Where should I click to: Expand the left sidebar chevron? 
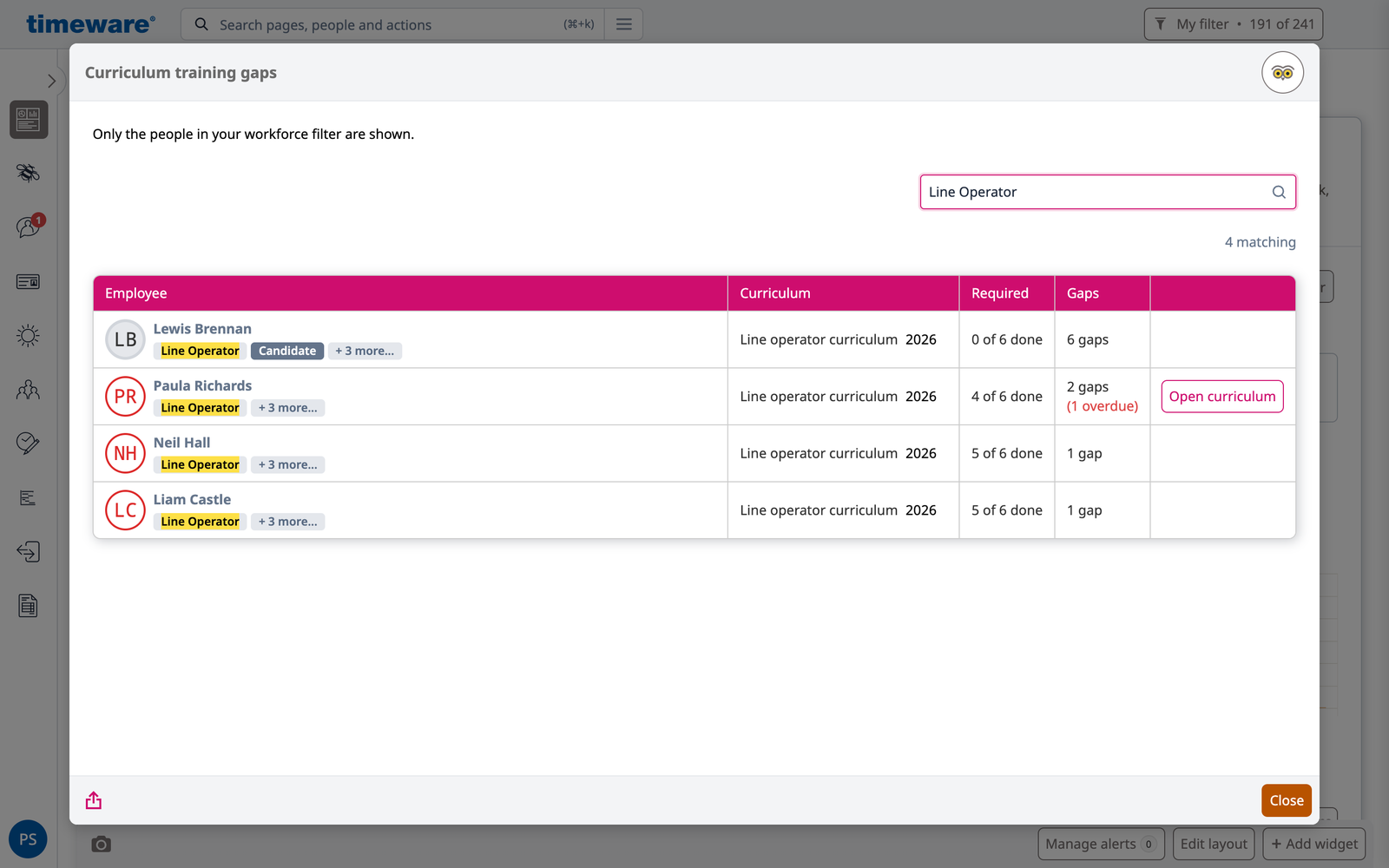pos(51,81)
